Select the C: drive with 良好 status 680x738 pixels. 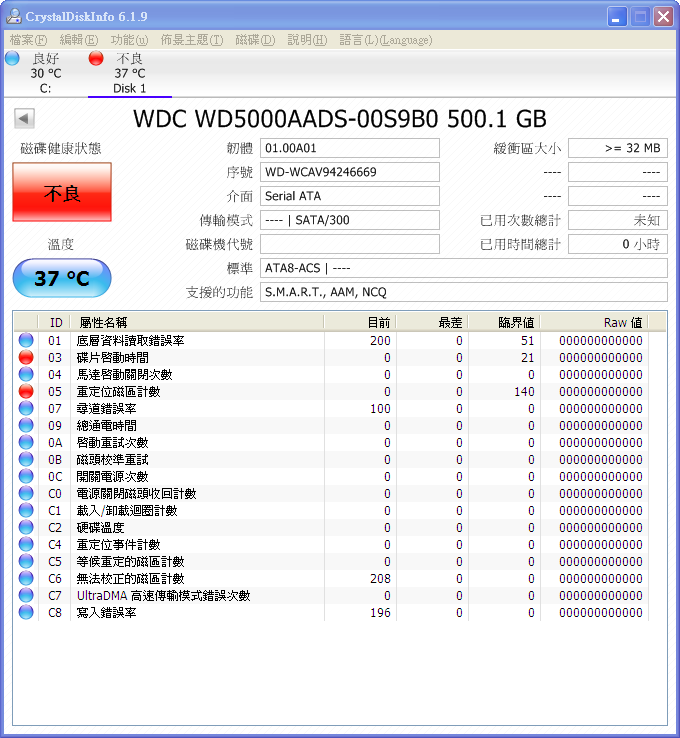click(x=46, y=73)
